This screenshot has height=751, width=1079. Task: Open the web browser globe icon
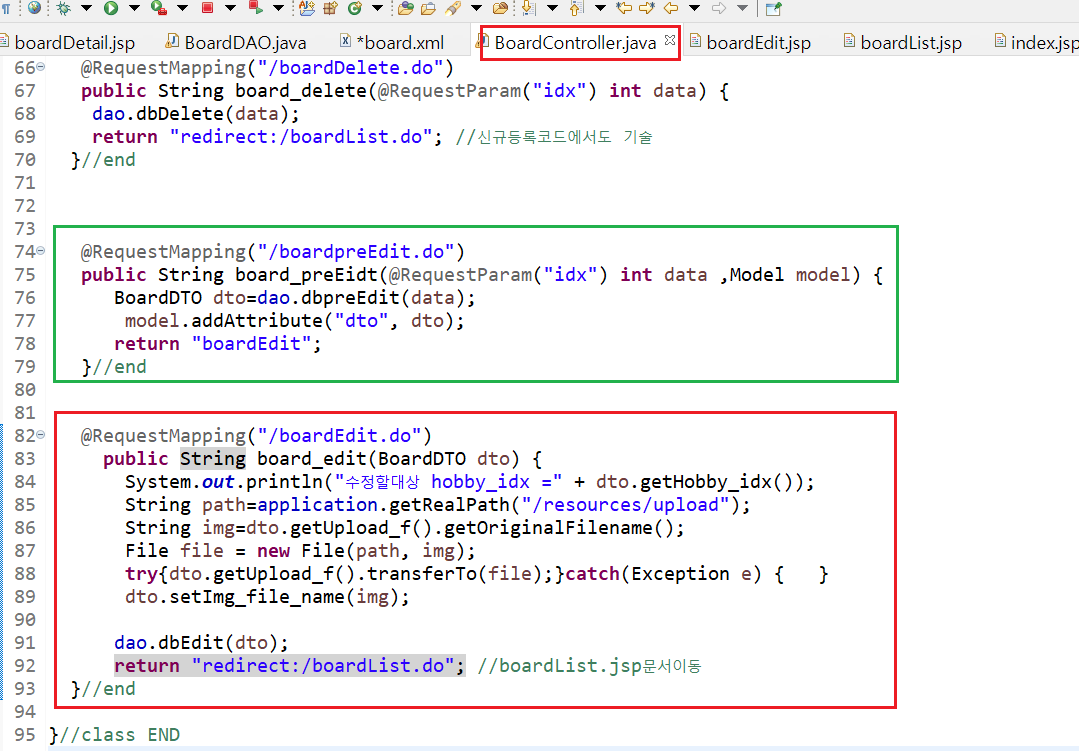point(34,8)
